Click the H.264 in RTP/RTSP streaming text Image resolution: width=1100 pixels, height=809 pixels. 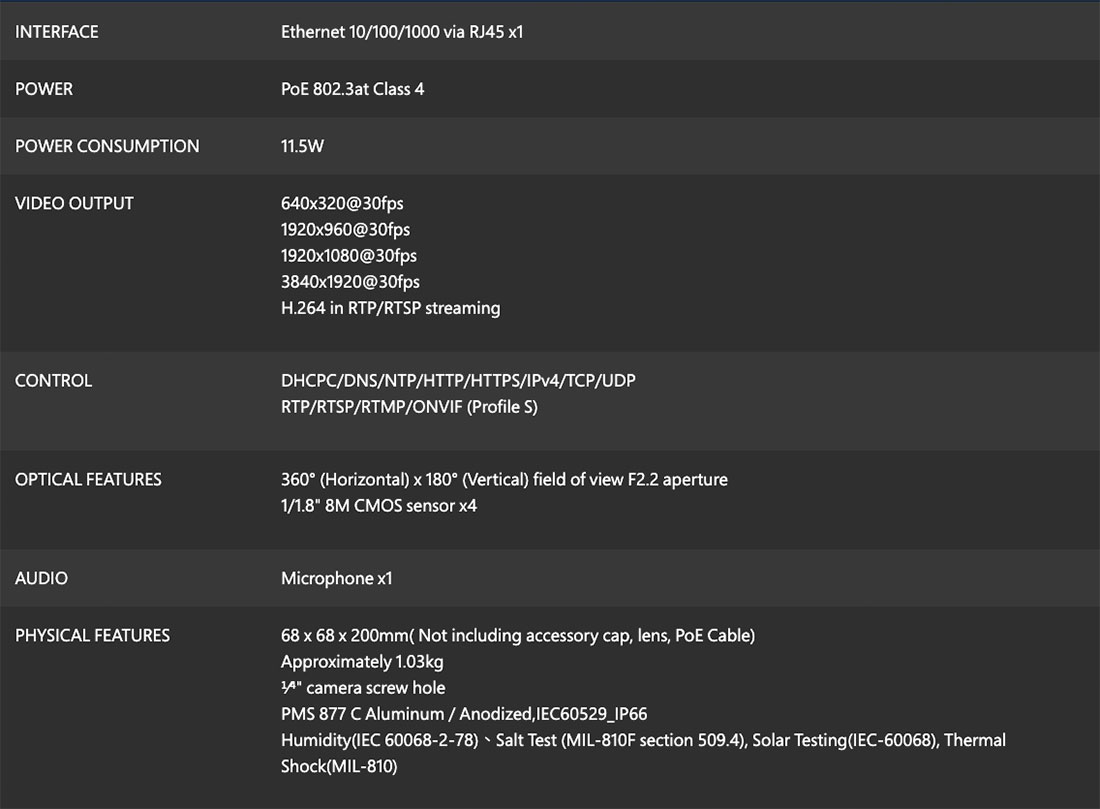click(390, 308)
